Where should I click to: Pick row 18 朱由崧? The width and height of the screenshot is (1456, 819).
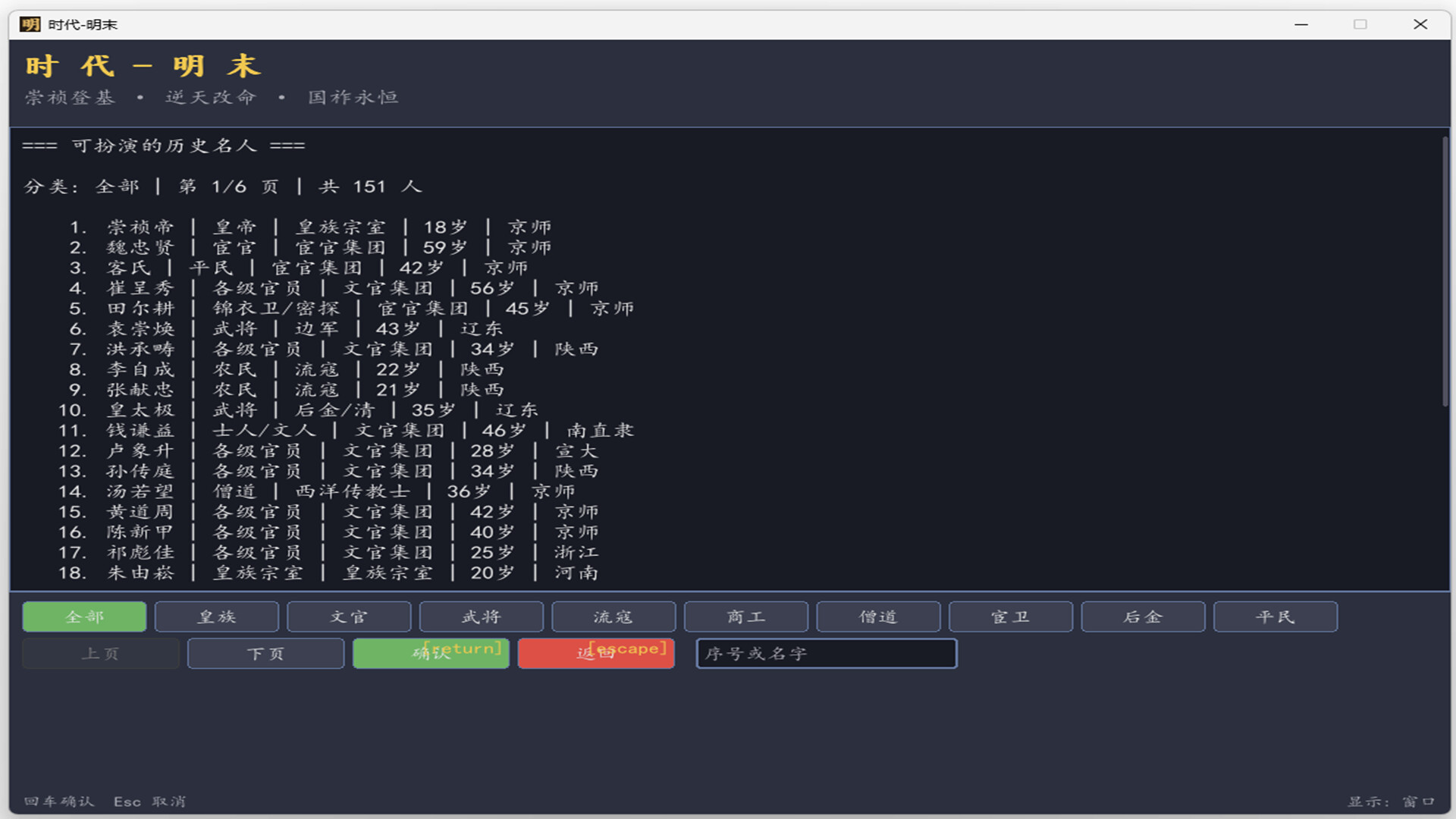[329, 573]
